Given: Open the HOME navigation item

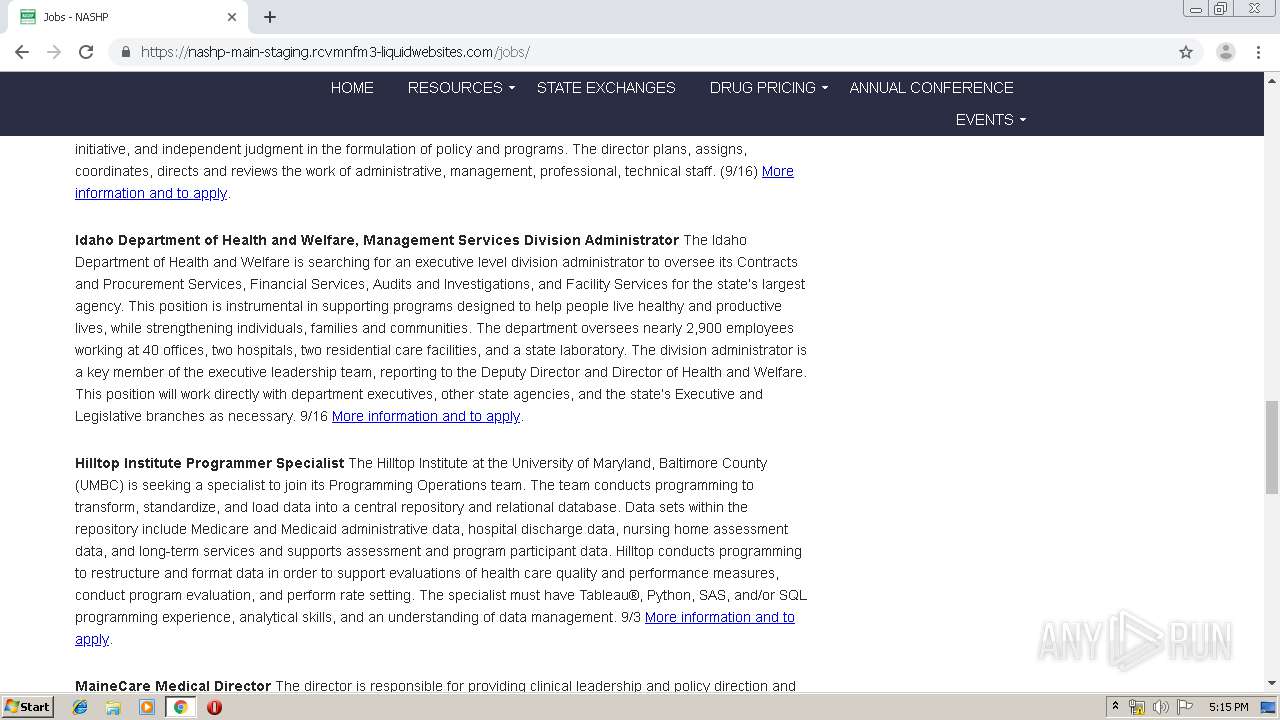Looking at the screenshot, I should pyautogui.click(x=352, y=88).
